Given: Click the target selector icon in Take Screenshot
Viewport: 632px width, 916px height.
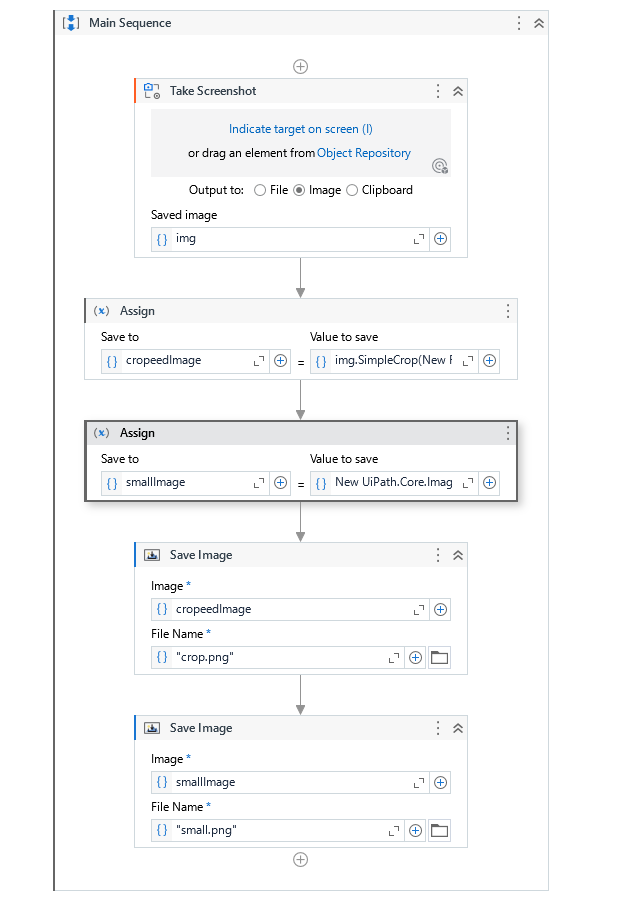Looking at the screenshot, I should pyautogui.click(x=439, y=166).
